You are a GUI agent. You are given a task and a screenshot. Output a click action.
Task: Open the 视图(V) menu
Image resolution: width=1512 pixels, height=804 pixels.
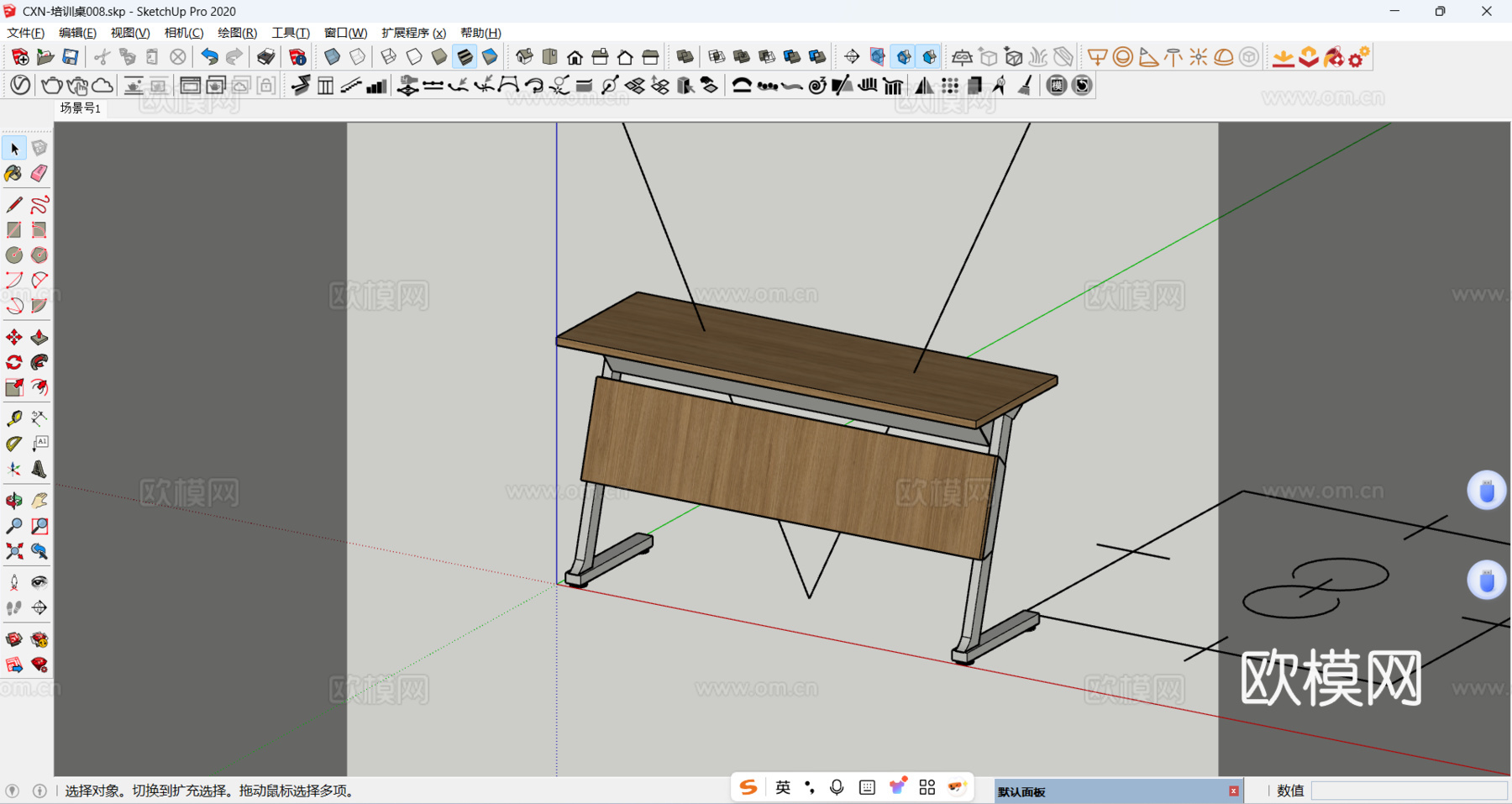(130, 33)
